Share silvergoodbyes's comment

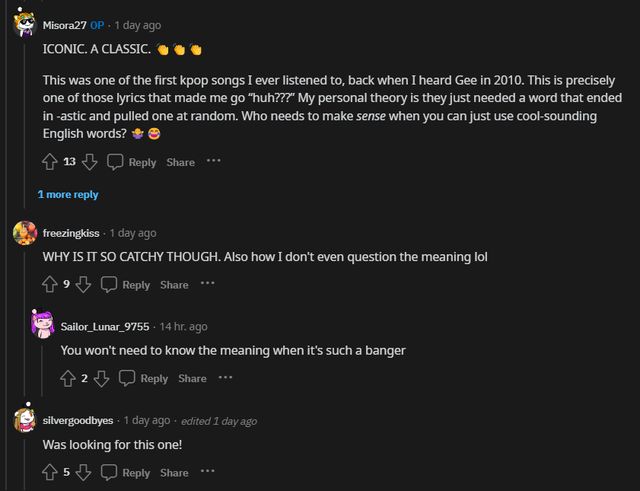(174, 473)
